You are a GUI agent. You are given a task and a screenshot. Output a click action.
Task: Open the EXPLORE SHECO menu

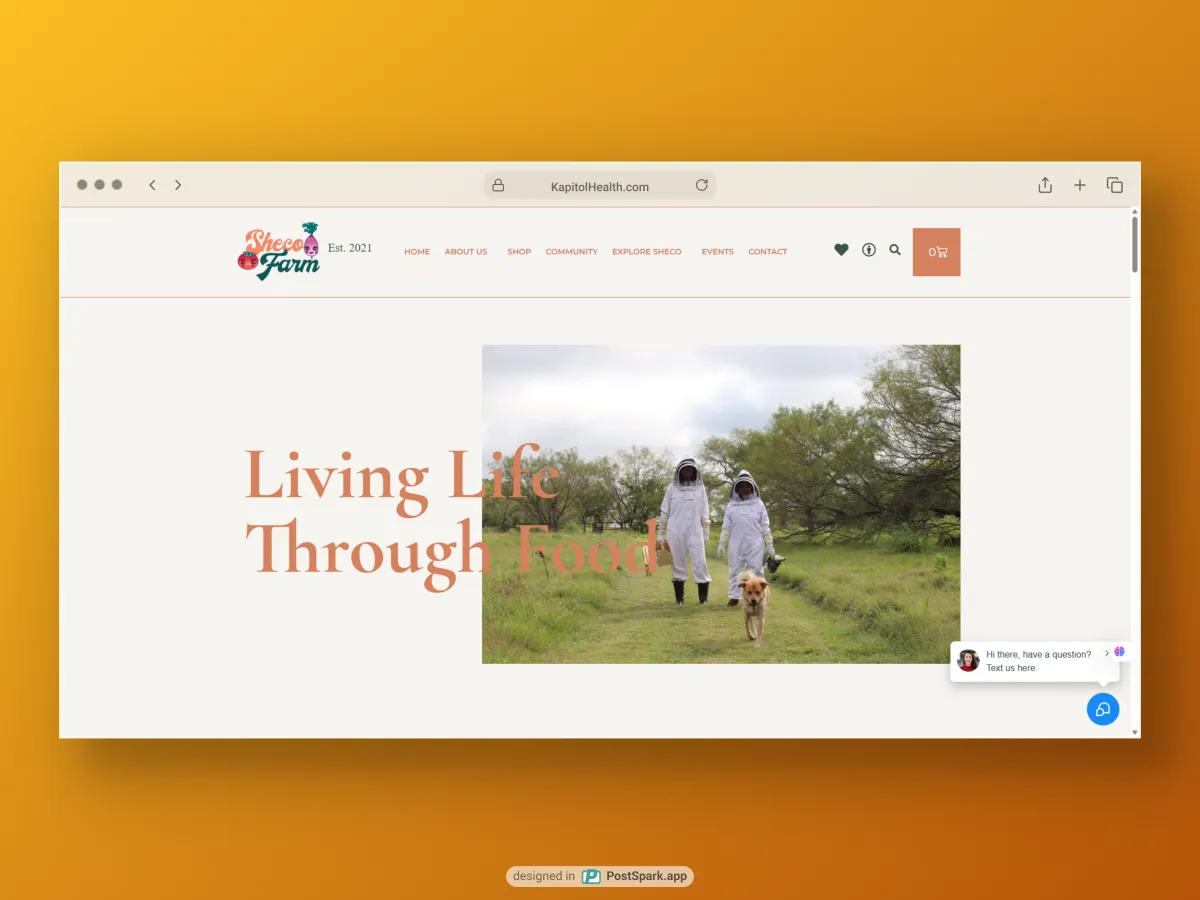(647, 252)
